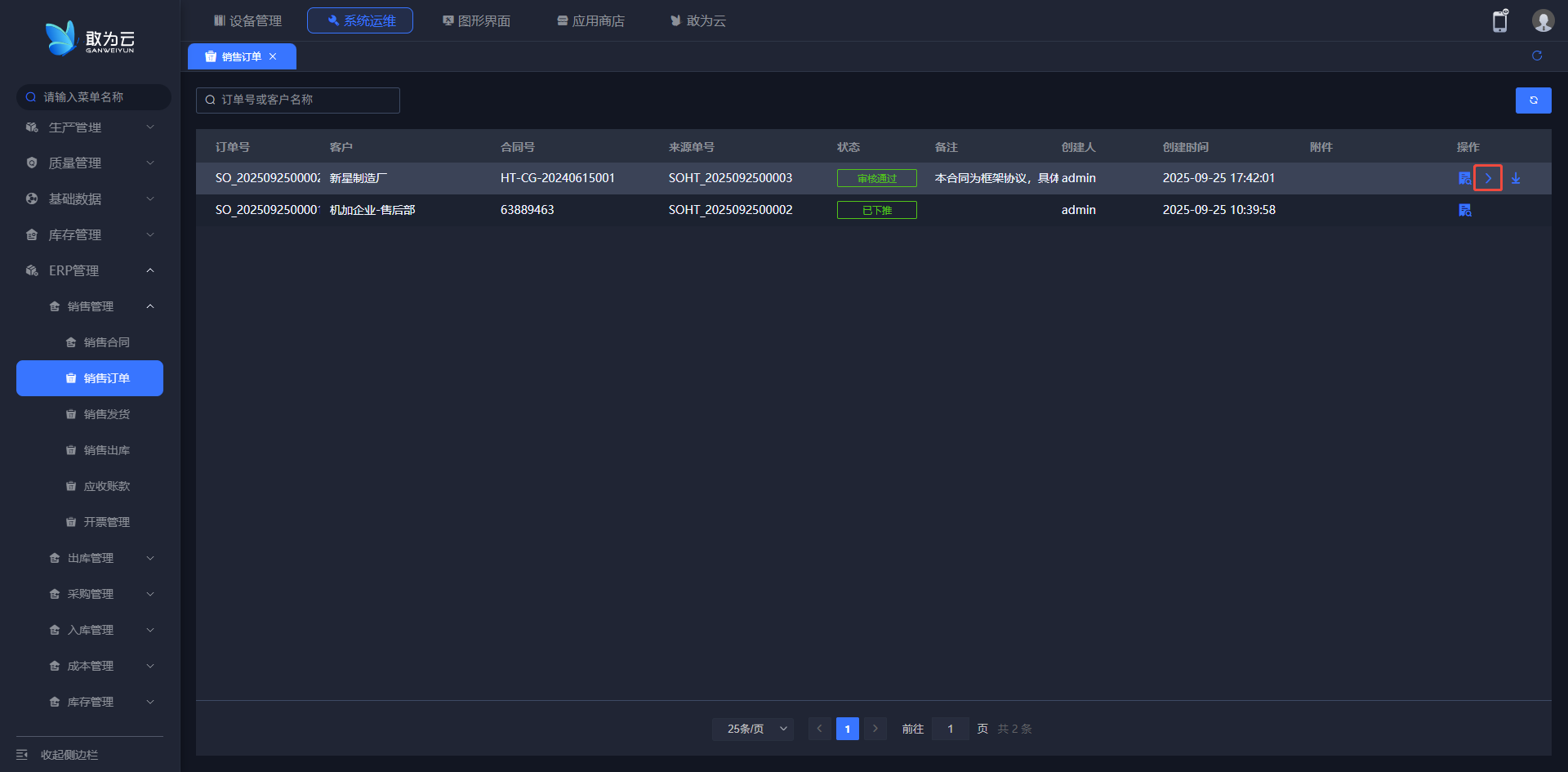Click the 订单号 column header

(x=233, y=147)
